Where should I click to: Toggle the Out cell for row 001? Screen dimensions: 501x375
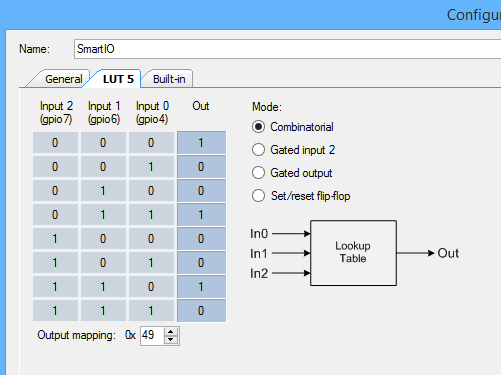(x=201, y=167)
